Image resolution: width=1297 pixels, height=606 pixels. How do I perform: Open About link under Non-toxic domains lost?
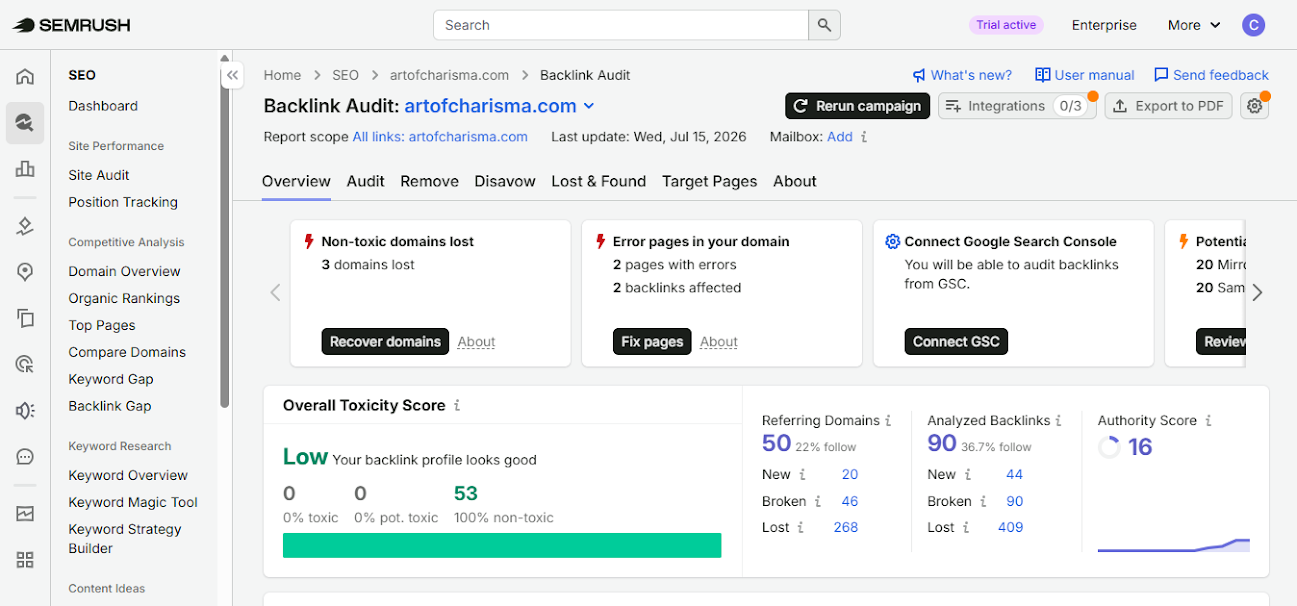point(476,342)
